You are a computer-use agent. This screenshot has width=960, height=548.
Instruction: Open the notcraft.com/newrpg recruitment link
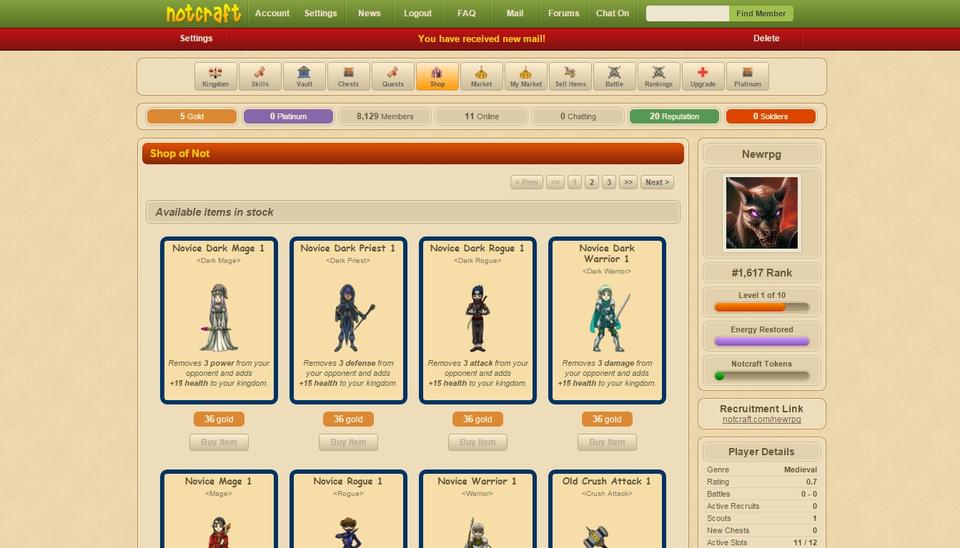[x=763, y=419]
